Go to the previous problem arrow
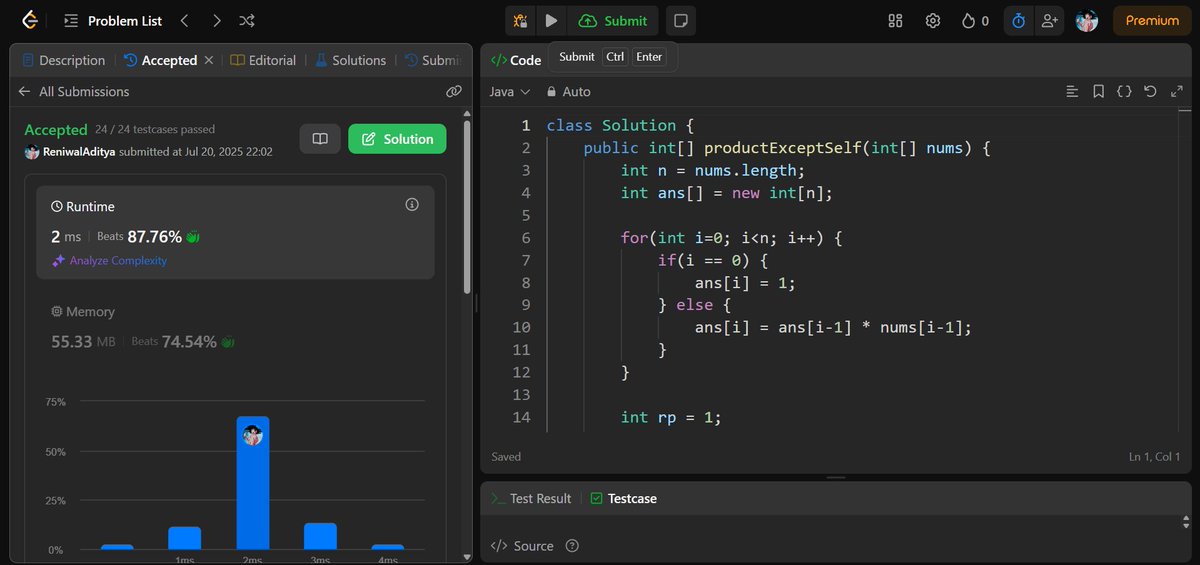 184,20
